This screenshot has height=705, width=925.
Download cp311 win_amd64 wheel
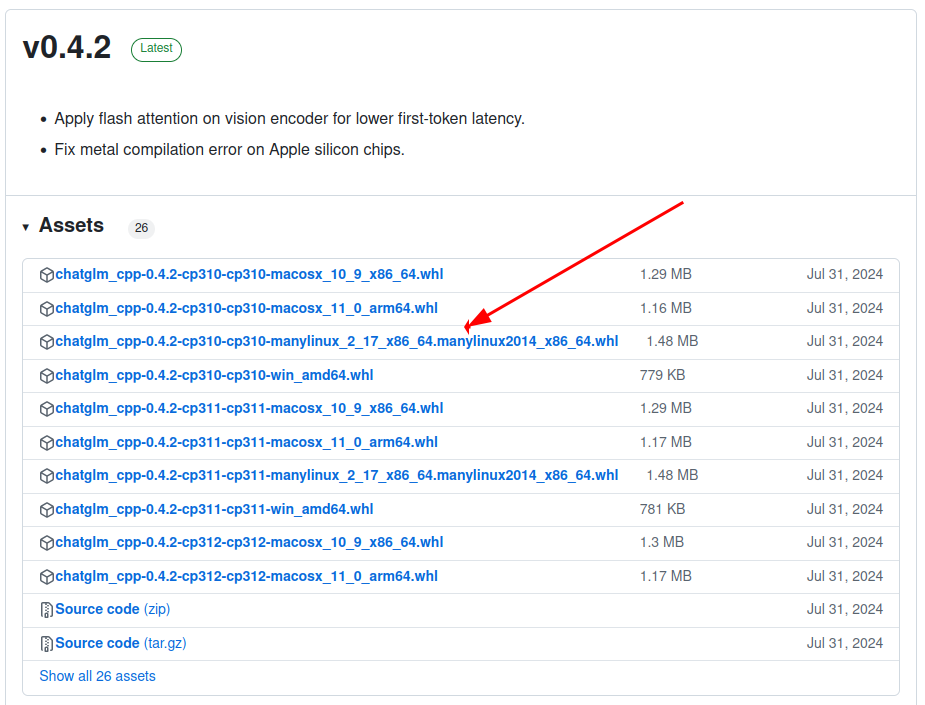[x=214, y=509]
